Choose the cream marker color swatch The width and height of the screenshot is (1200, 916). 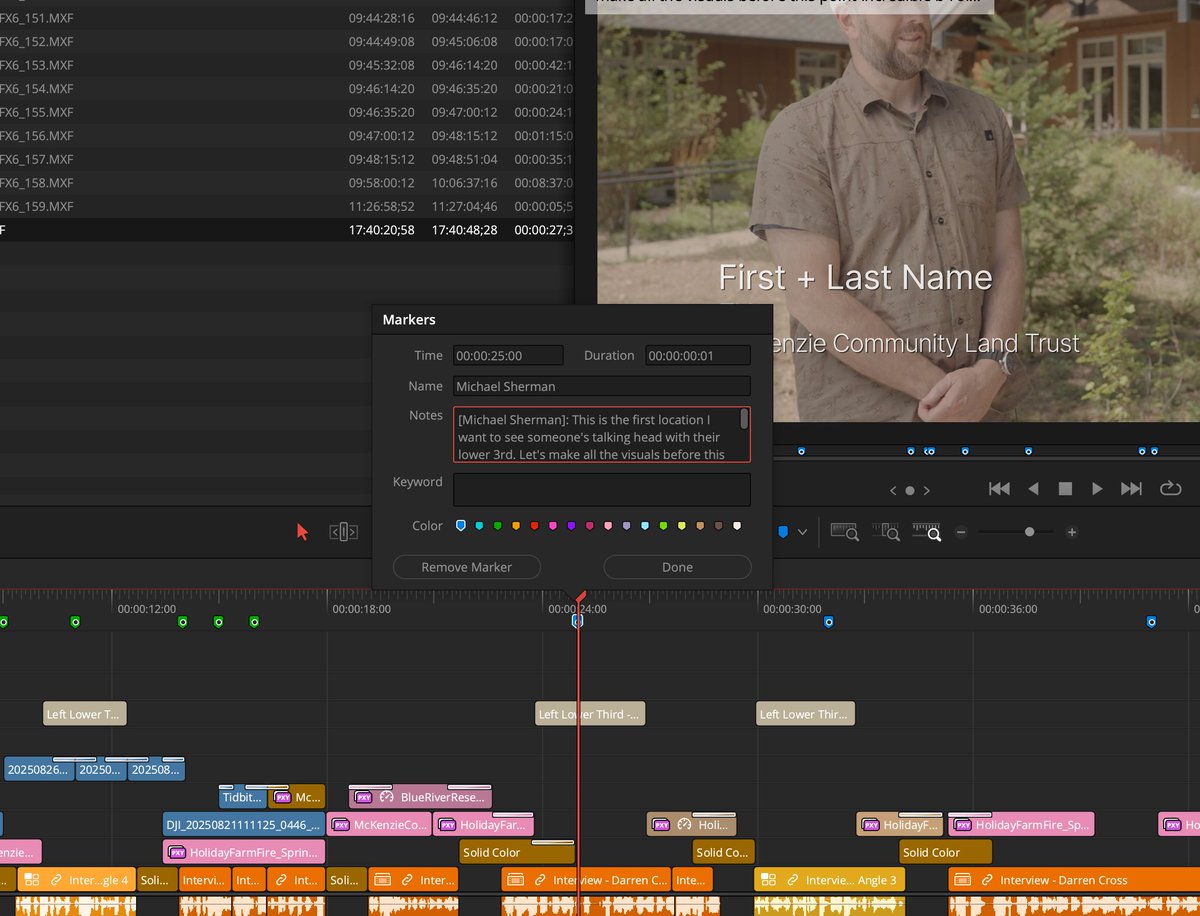[737, 526]
